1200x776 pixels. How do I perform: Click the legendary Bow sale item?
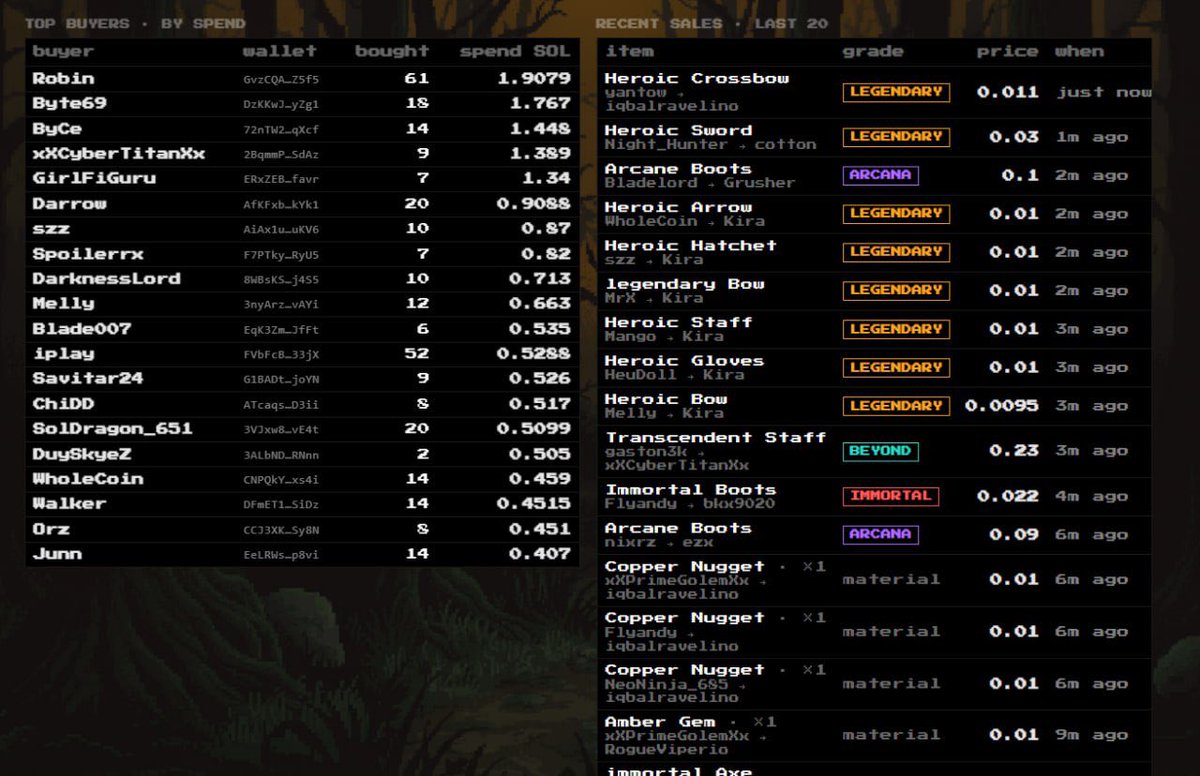coord(685,284)
